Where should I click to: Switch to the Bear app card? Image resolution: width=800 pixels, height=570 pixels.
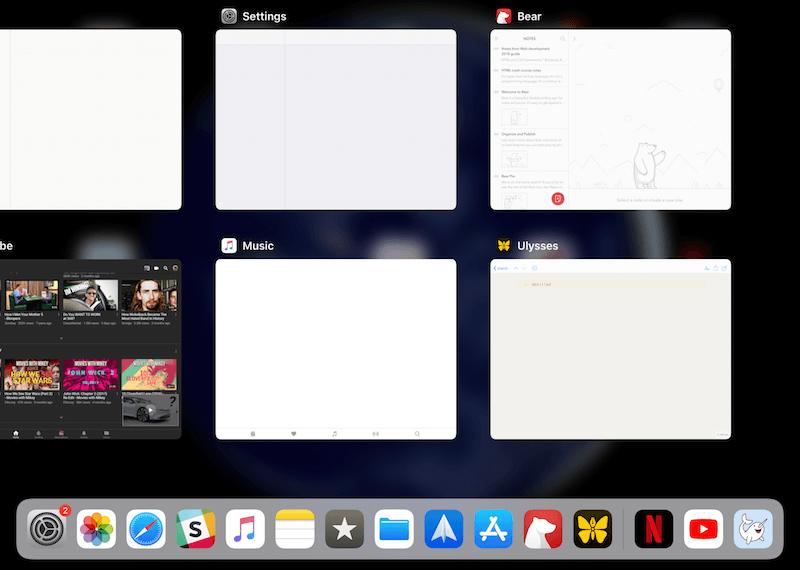tap(610, 119)
